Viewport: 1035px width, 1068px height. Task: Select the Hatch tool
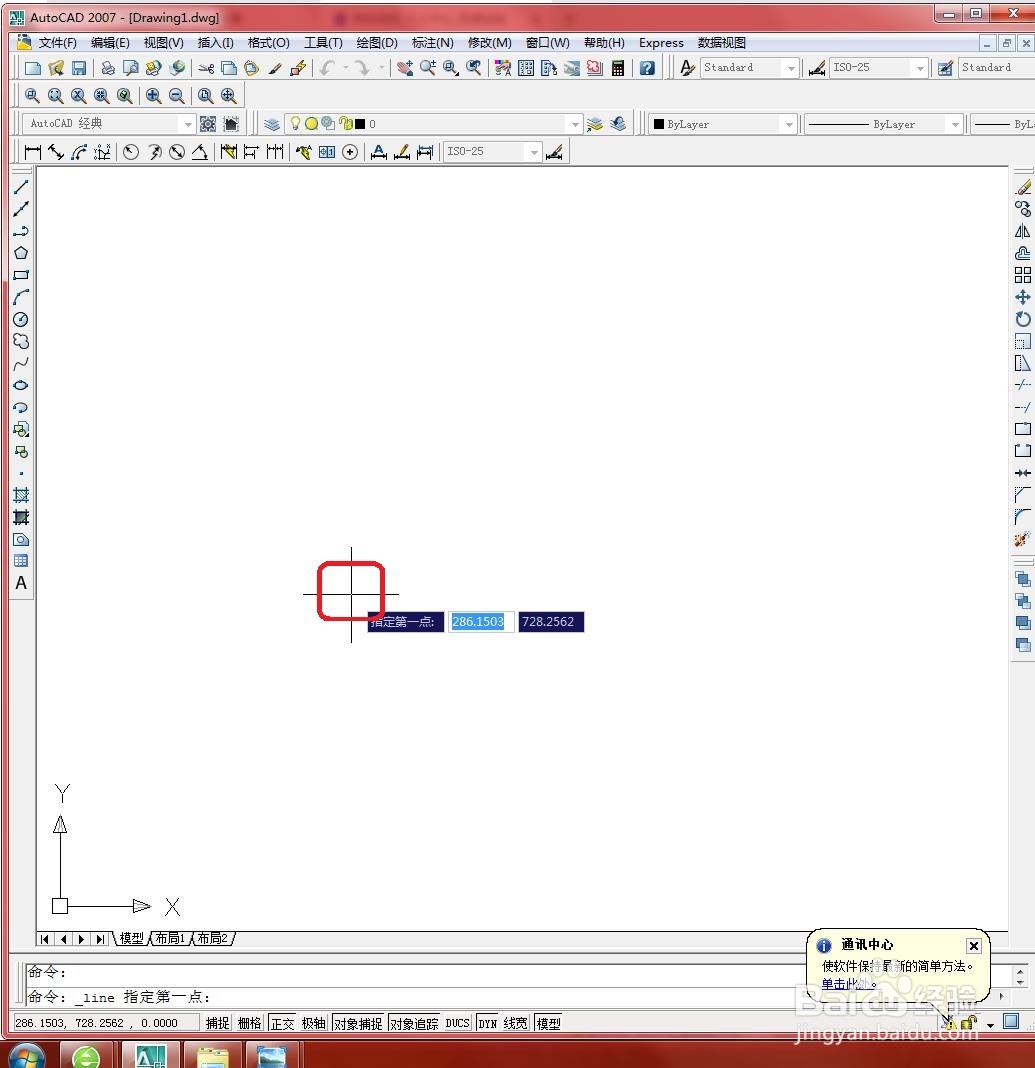pyautogui.click(x=21, y=495)
